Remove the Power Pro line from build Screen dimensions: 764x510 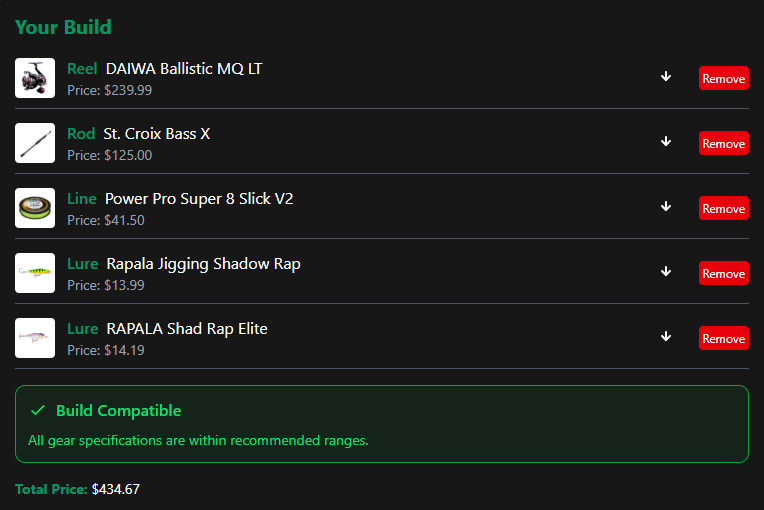tap(723, 208)
